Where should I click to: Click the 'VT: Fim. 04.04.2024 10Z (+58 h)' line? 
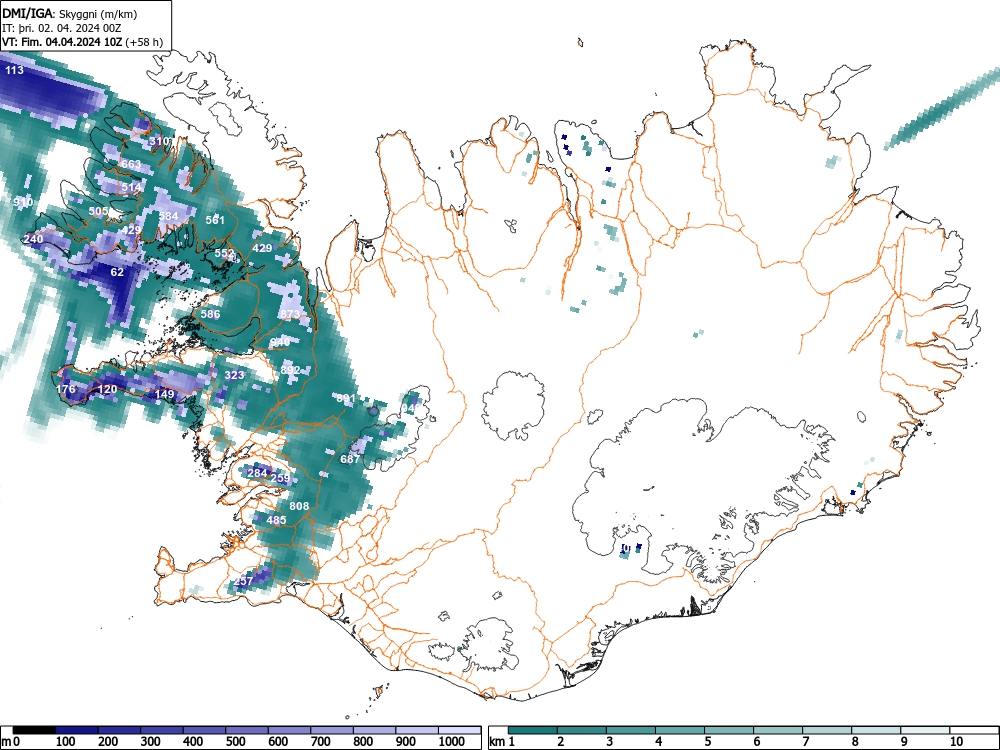tap(82, 42)
